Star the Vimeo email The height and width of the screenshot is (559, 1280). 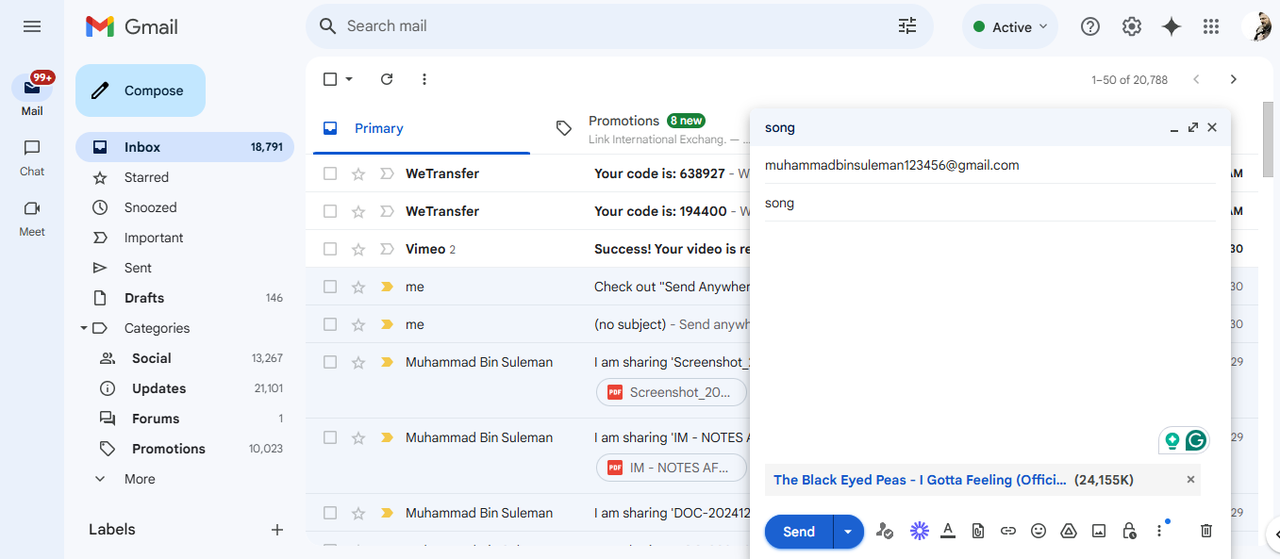click(358, 249)
